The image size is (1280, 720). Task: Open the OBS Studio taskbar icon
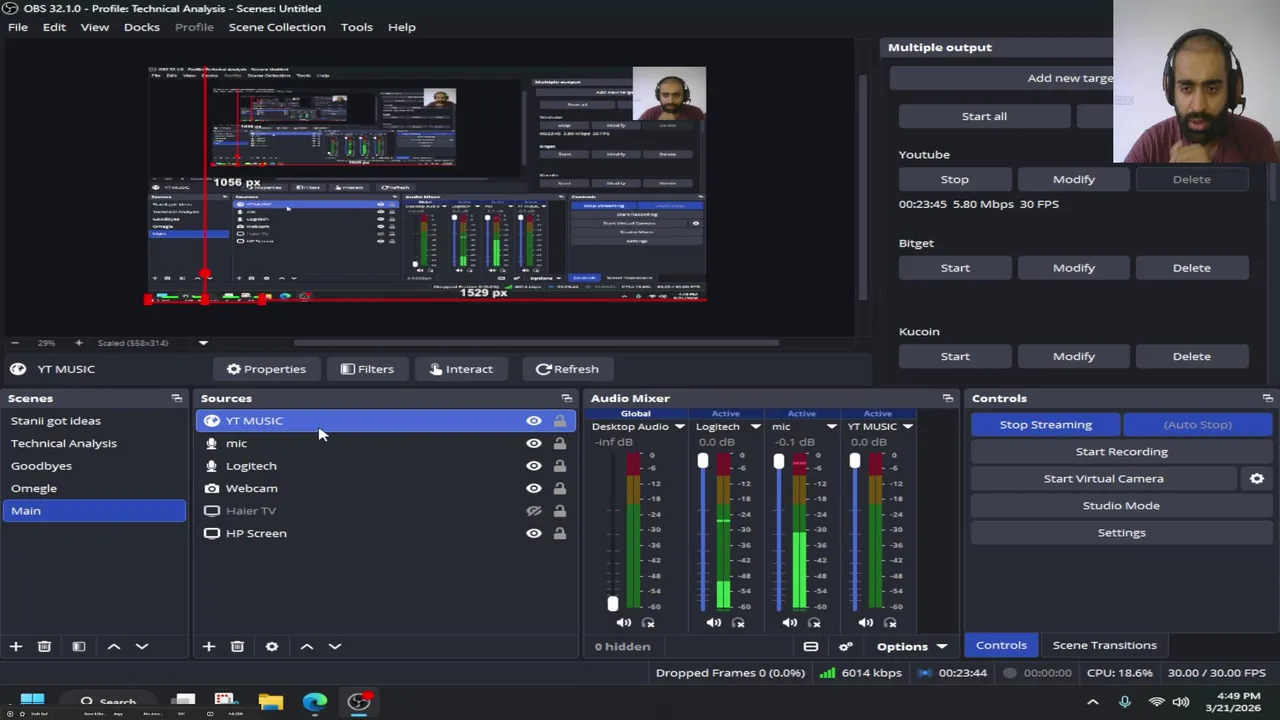(359, 701)
